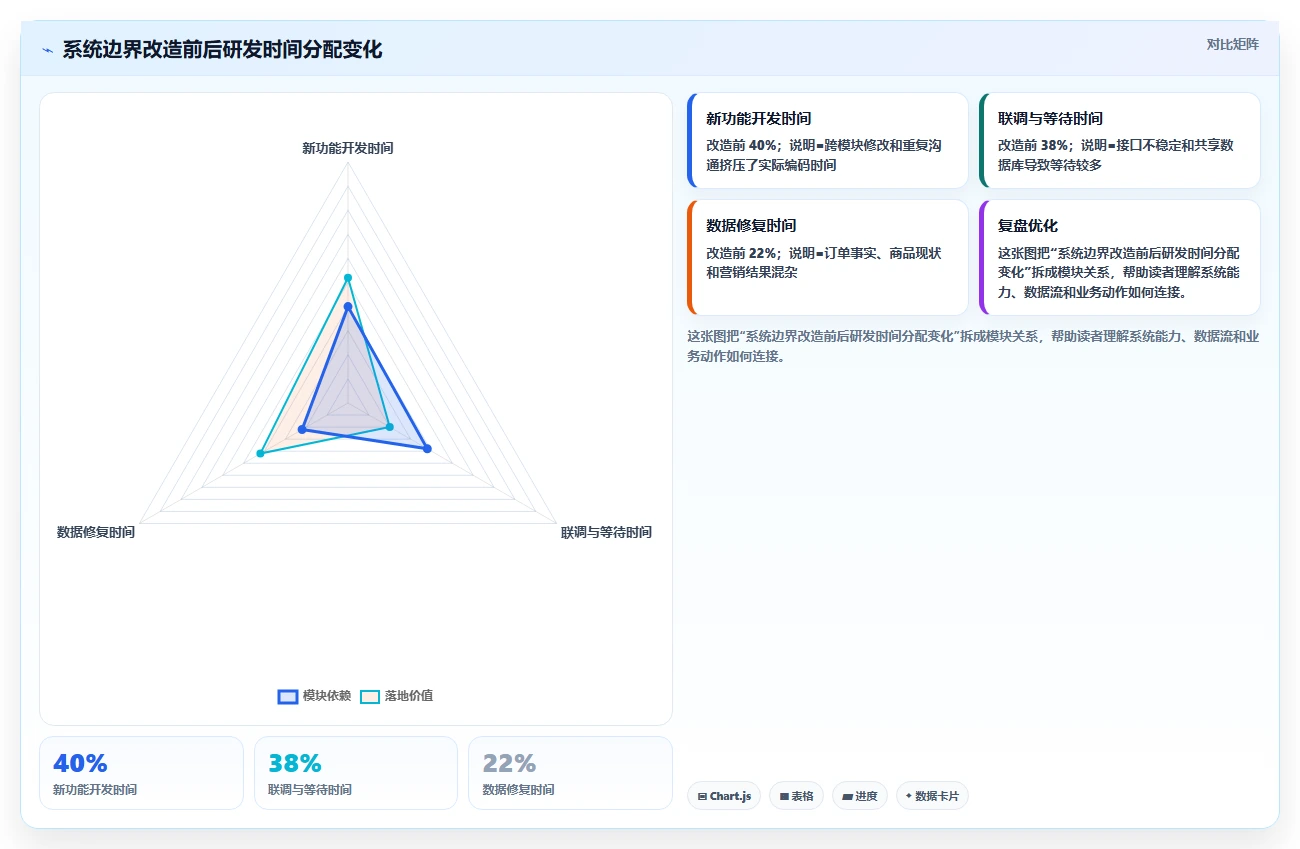Click the radar axis label 数据修复时间
This screenshot has width=1300, height=849.
pos(96,532)
